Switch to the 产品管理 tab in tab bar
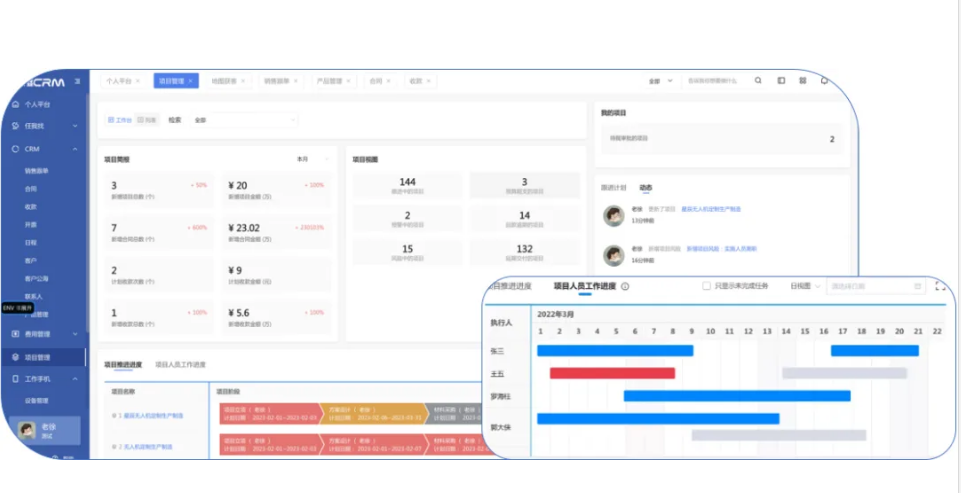This screenshot has height=493, width=961. click(x=329, y=81)
